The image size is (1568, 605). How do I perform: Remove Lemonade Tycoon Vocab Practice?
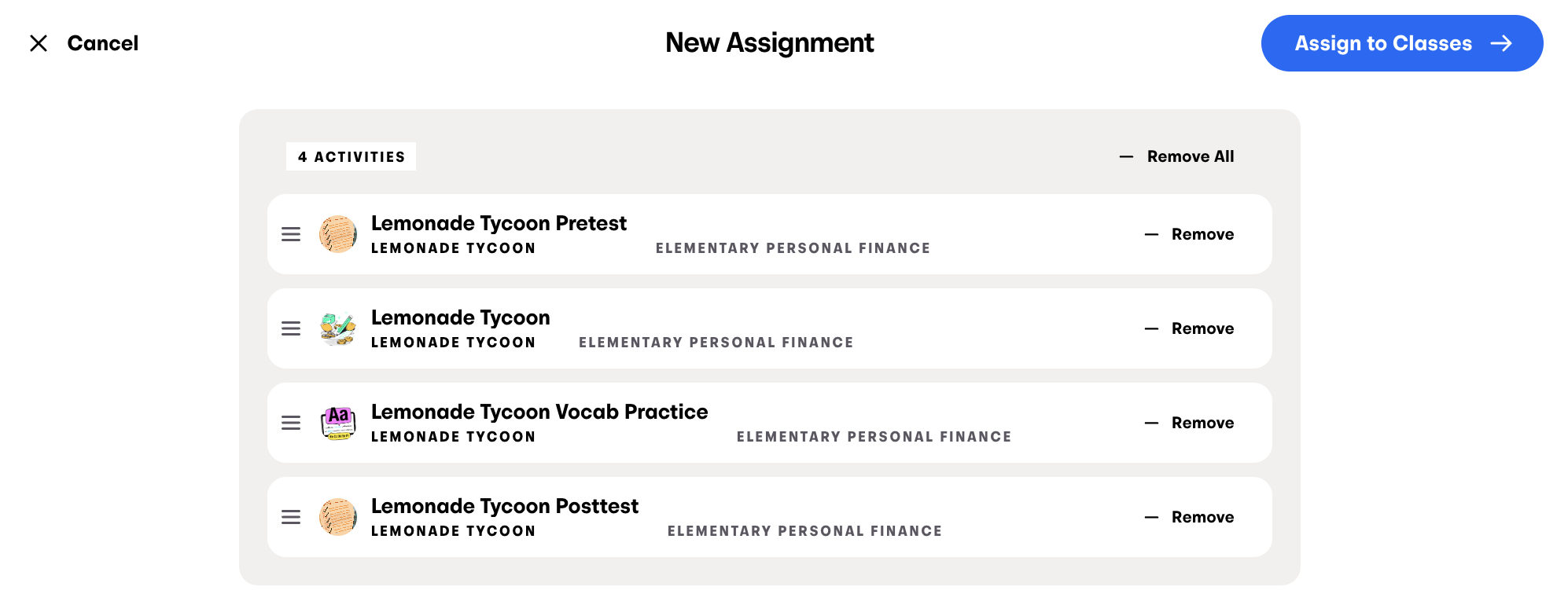tap(1190, 423)
